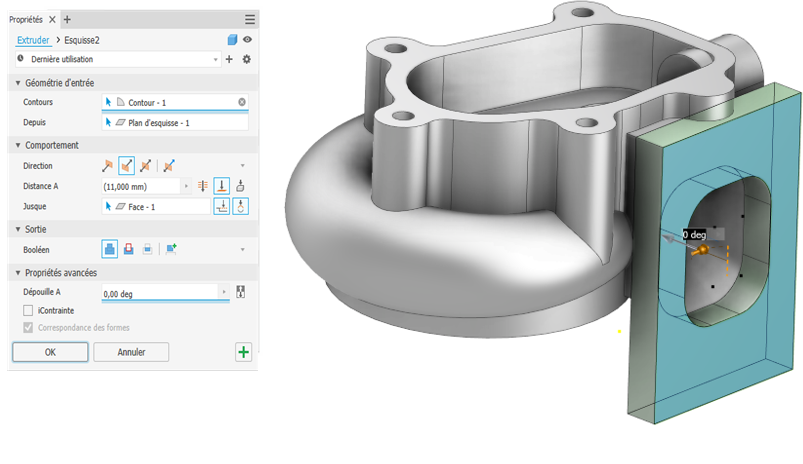The height and width of the screenshot is (464, 803).
Task: Expand the Booléen row options arrow
Action: [242, 250]
